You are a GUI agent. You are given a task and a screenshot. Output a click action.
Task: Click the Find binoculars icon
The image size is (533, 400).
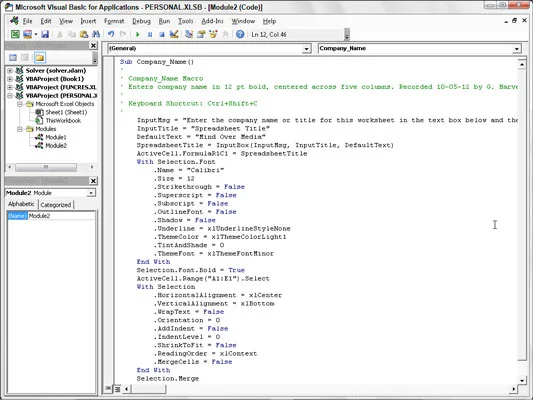coord(96,34)
